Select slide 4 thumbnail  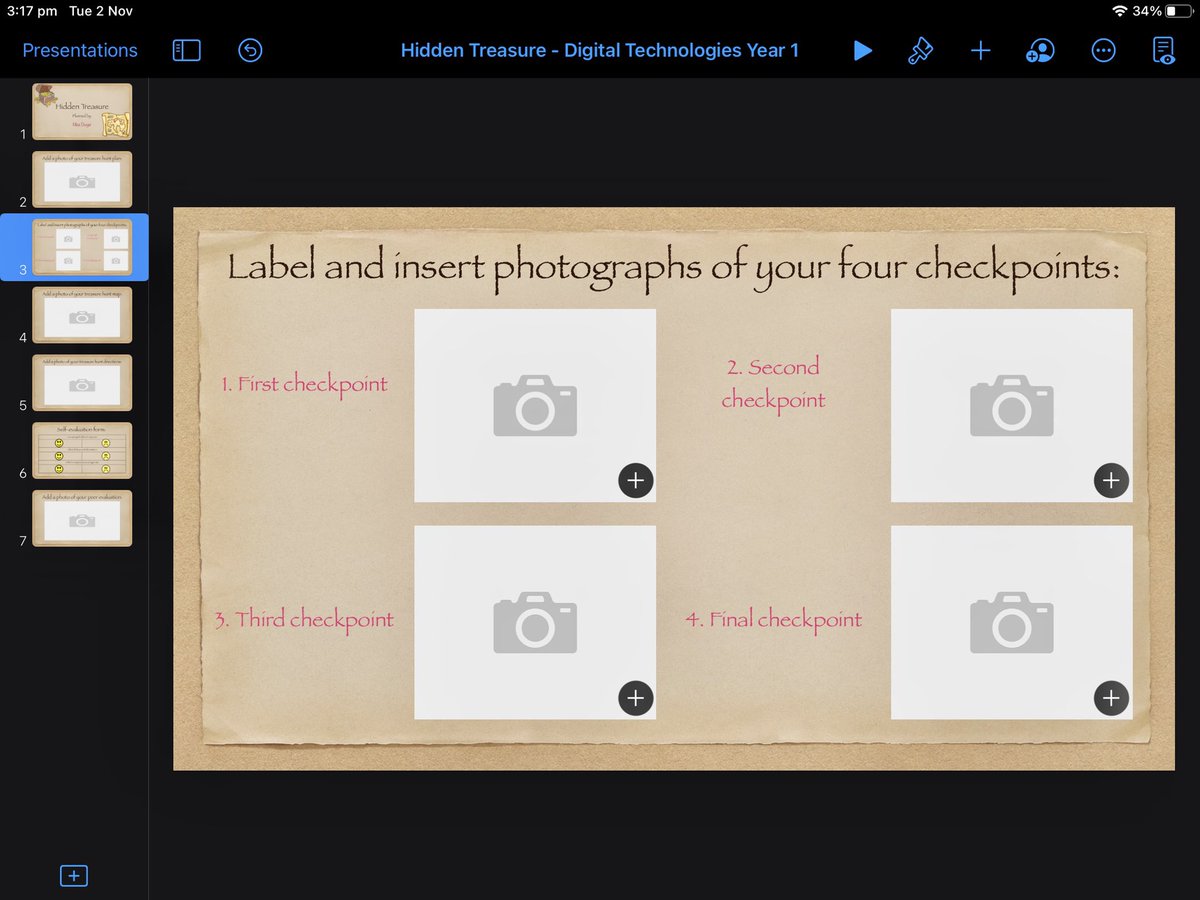click(82, 315)
